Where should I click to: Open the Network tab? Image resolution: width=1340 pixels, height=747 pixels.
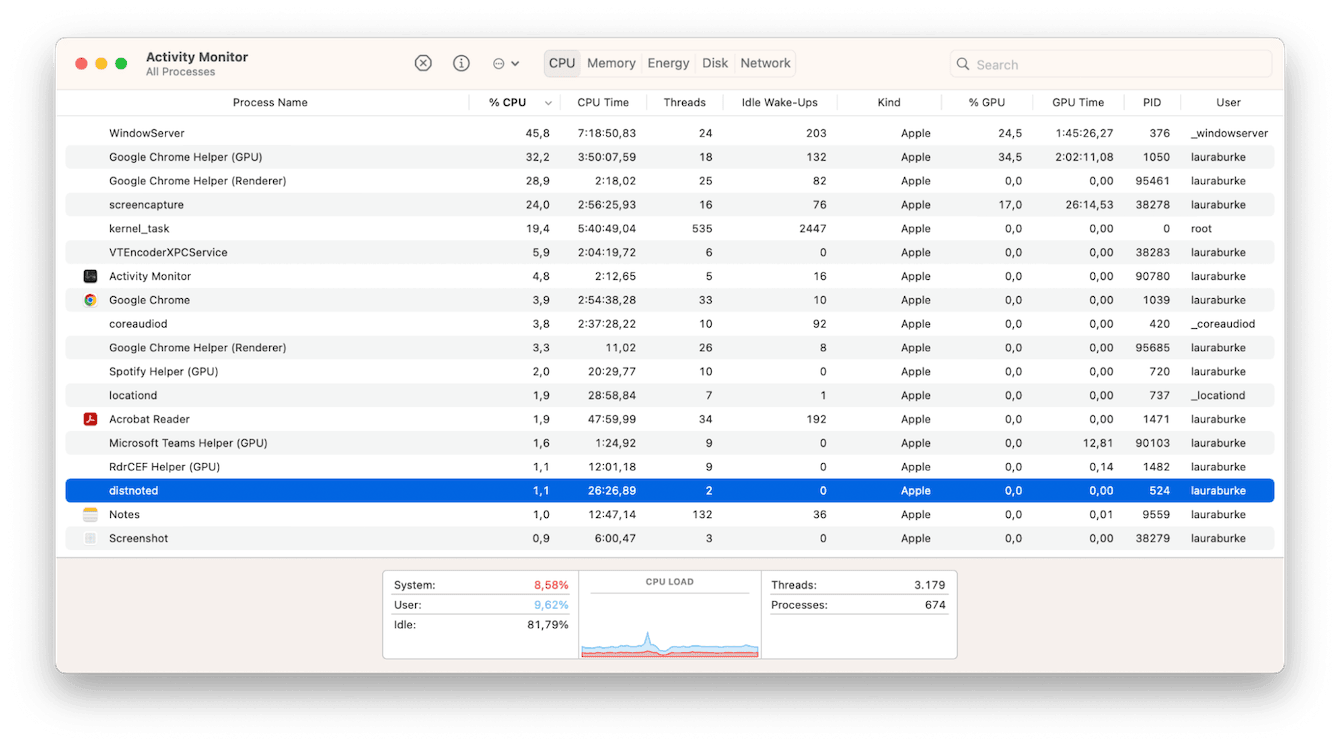pyautogui.click(x=765, y=63)
